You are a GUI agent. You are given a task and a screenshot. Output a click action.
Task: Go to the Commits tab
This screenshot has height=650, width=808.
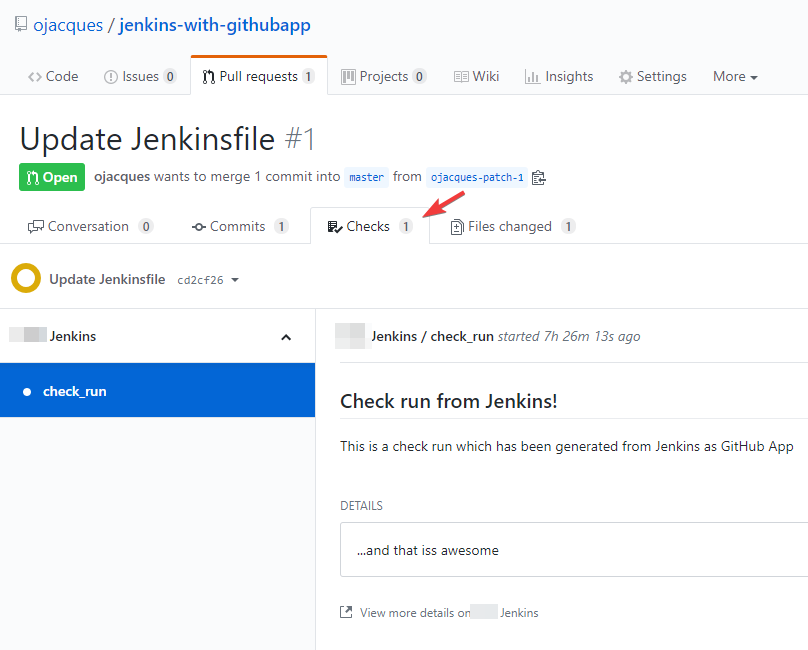(237, 227)
